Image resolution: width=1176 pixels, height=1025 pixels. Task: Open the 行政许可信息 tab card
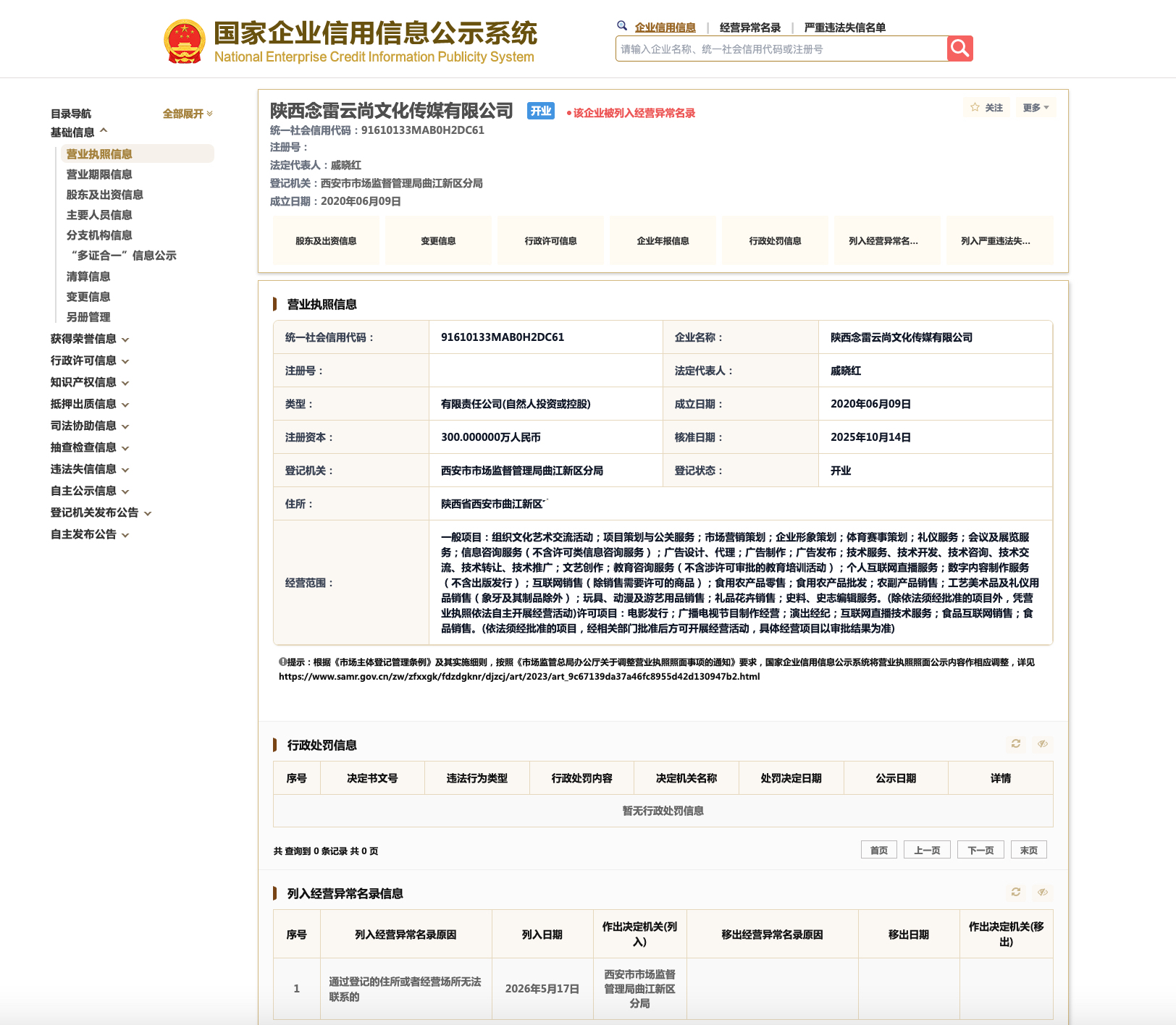pos(550,240)
